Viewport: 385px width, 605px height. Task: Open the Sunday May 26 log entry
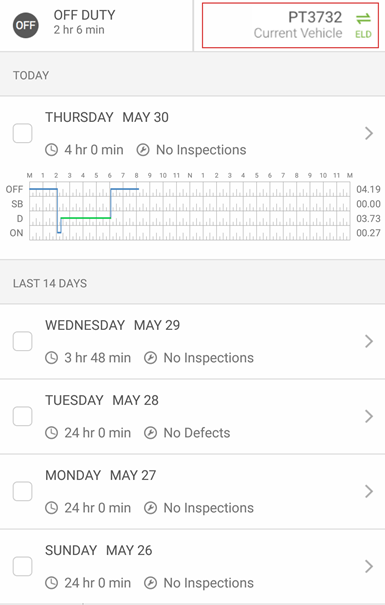(x=192, y=566)
